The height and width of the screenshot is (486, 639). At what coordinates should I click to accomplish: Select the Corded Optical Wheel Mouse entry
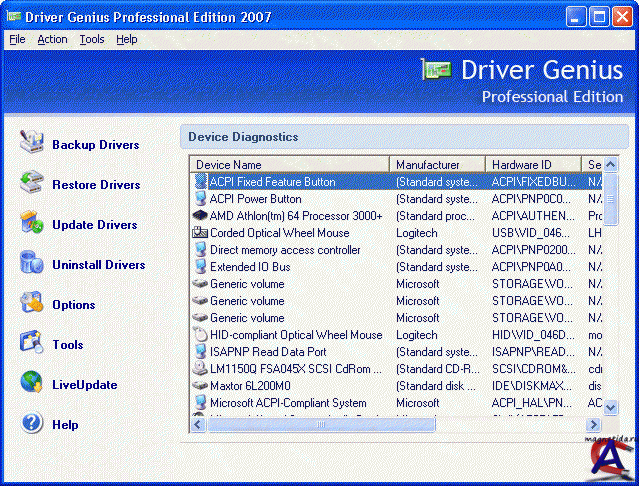pyautogui.click(x=279, y=233)
